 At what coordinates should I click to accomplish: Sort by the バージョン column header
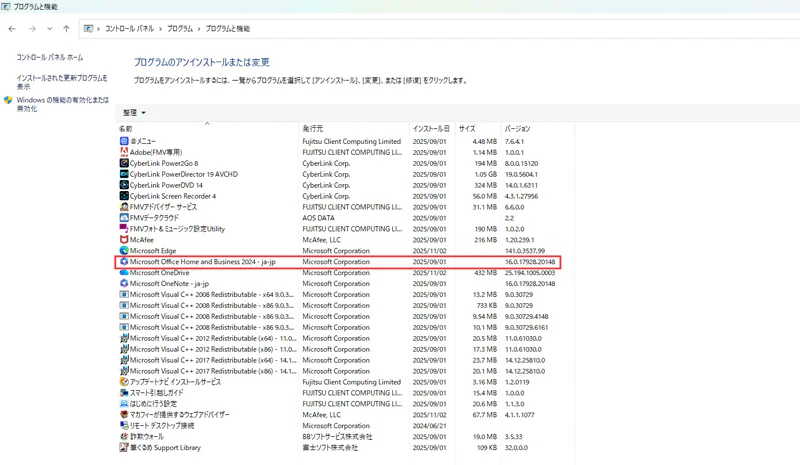click(537, 129)
